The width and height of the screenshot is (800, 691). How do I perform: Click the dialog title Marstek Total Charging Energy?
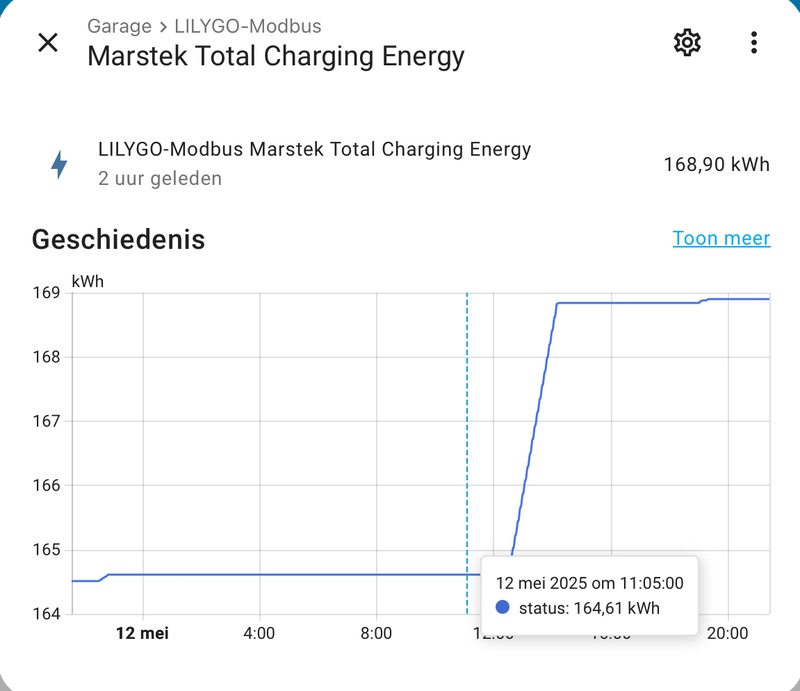(276, 55)
